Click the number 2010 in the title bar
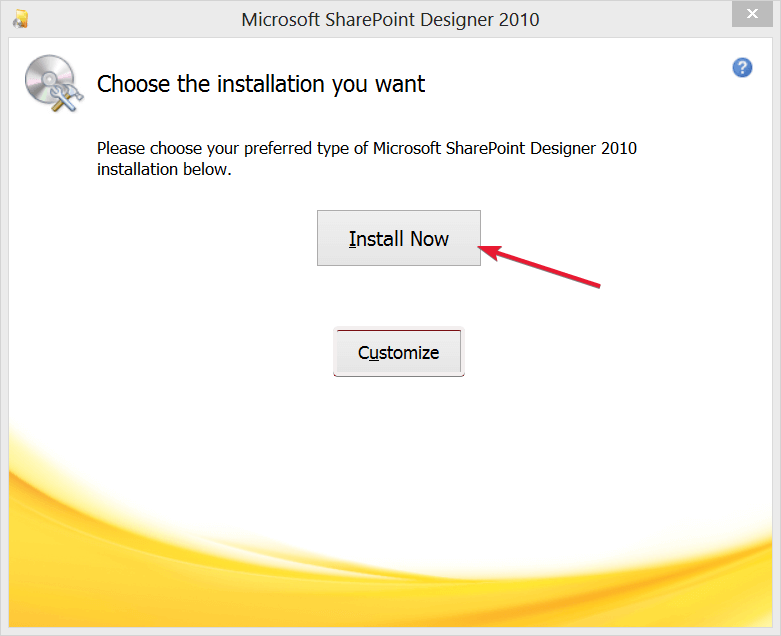 (x=519, y=19)
